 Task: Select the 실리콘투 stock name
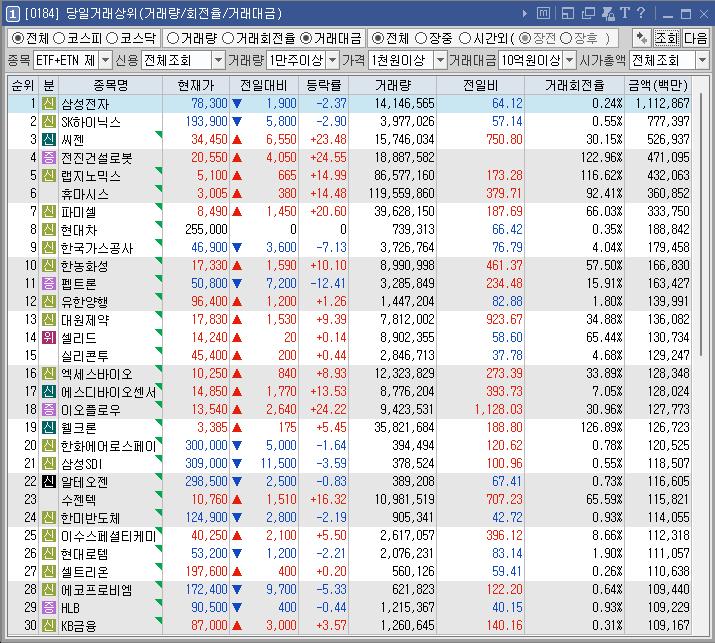85,356
